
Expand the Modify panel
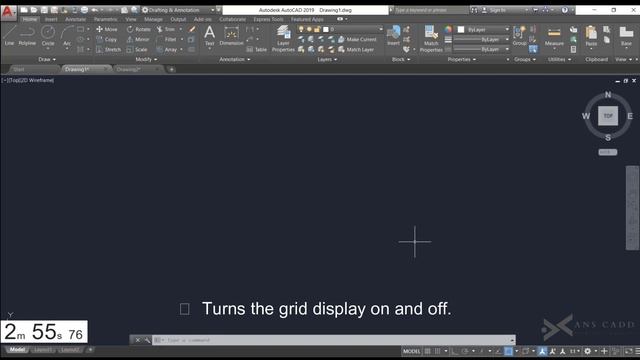pyautogui.click(x=146, y=60)
